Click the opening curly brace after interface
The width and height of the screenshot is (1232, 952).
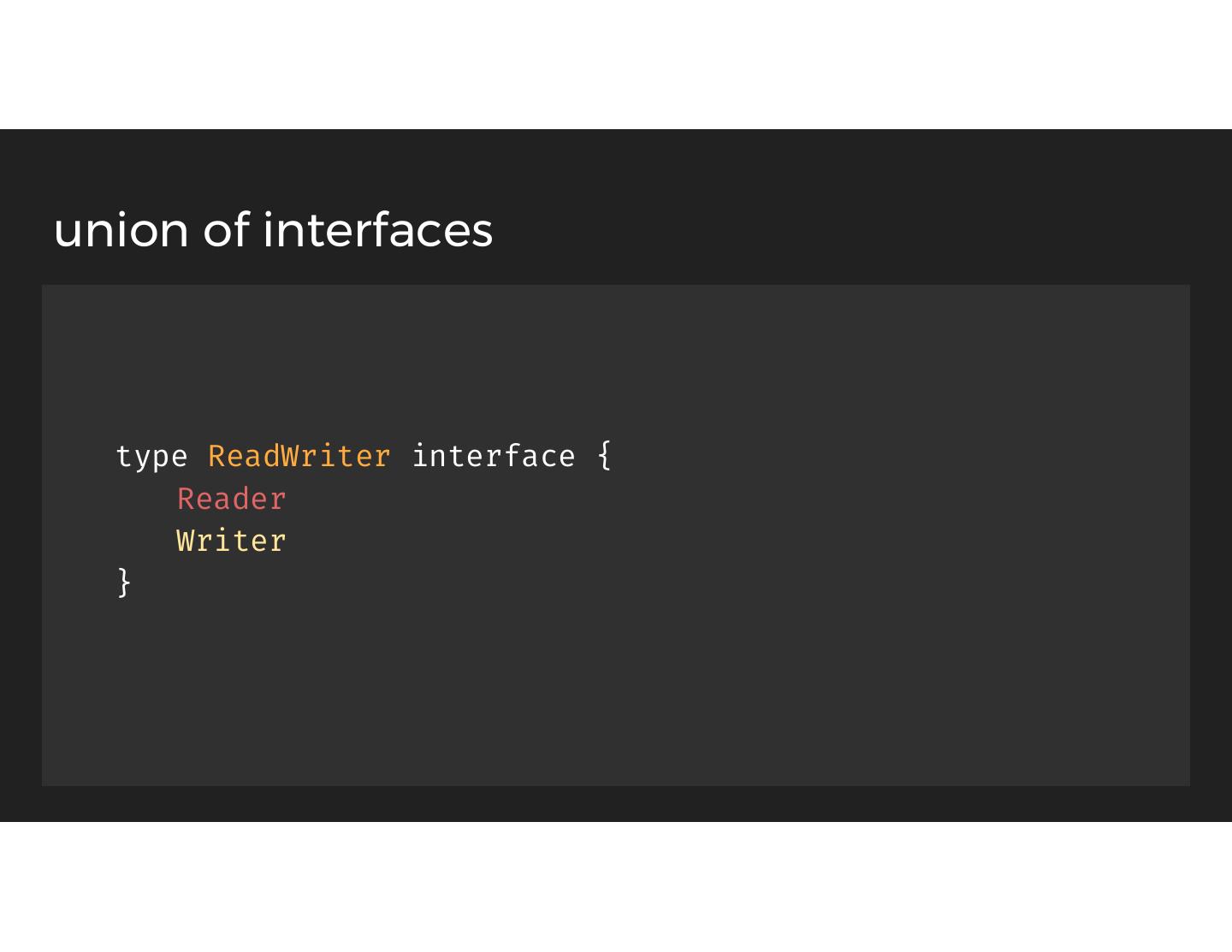[x=605, y=455]
